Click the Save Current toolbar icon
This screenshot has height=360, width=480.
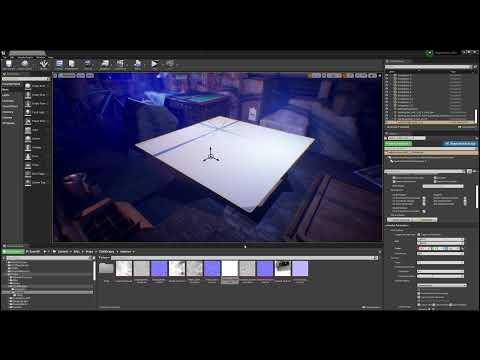pos(9,64)
